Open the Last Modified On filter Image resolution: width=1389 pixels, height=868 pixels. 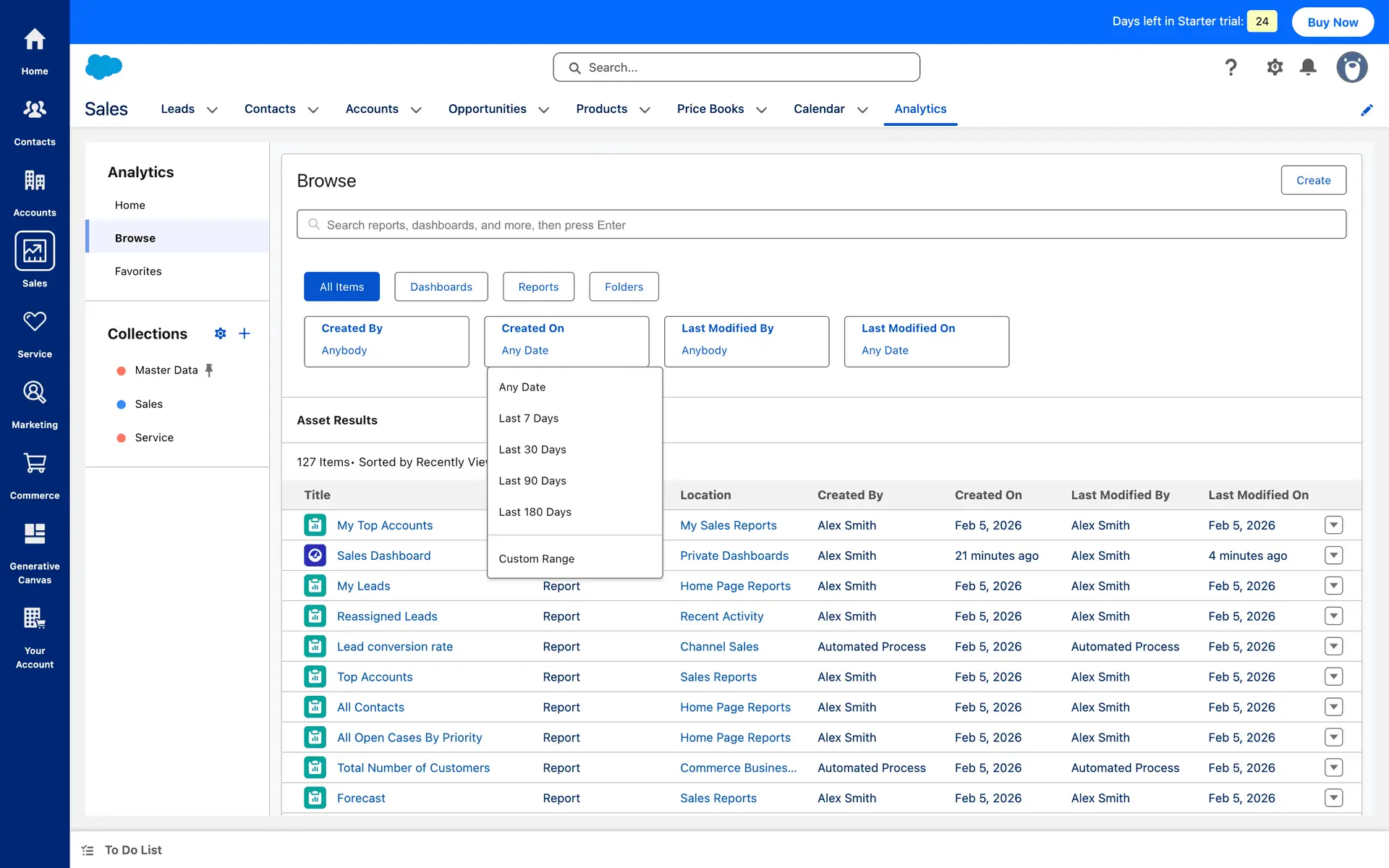tap(926, 341)
